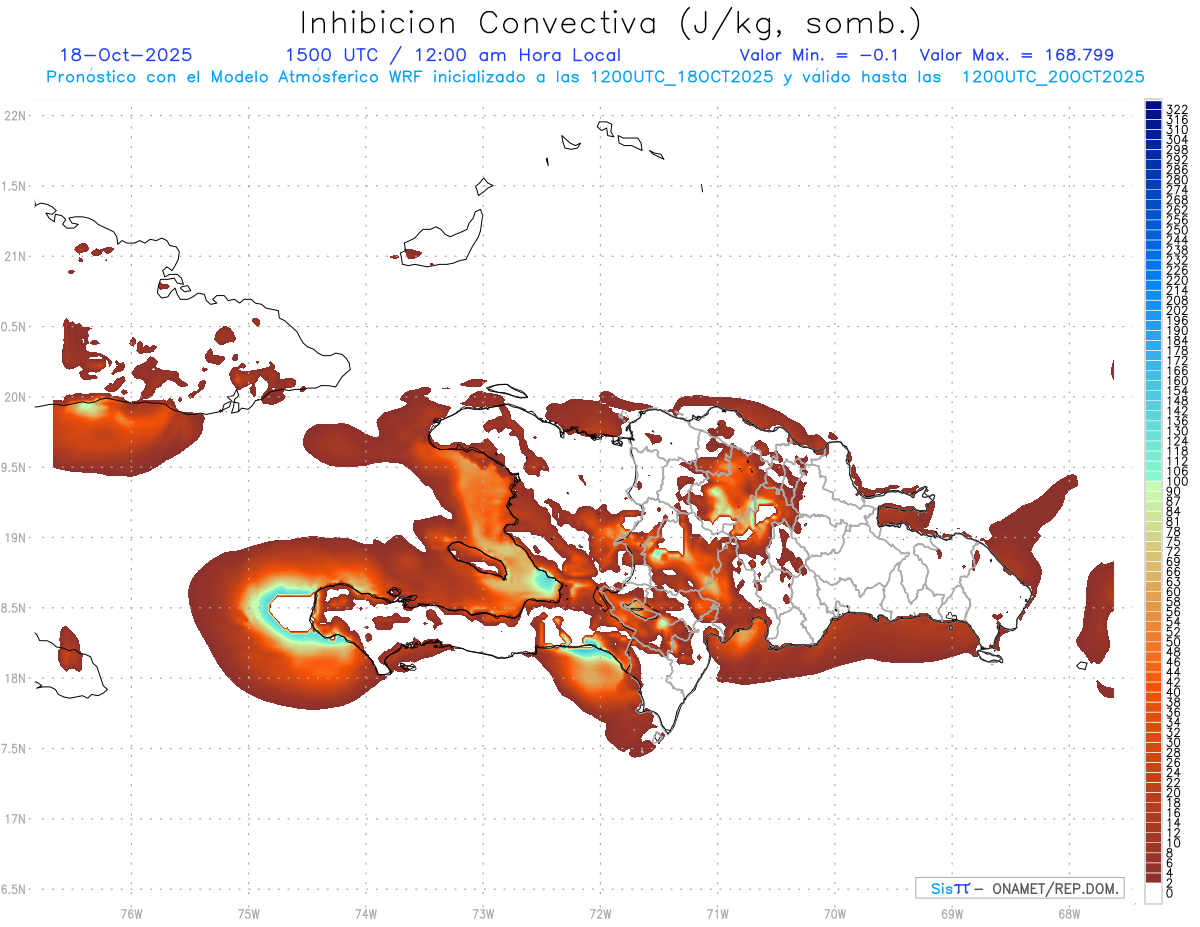The height and width of the screenshot is (927, 1200).
Task: Click the '20N' latitude label
Action: point(15,397)
